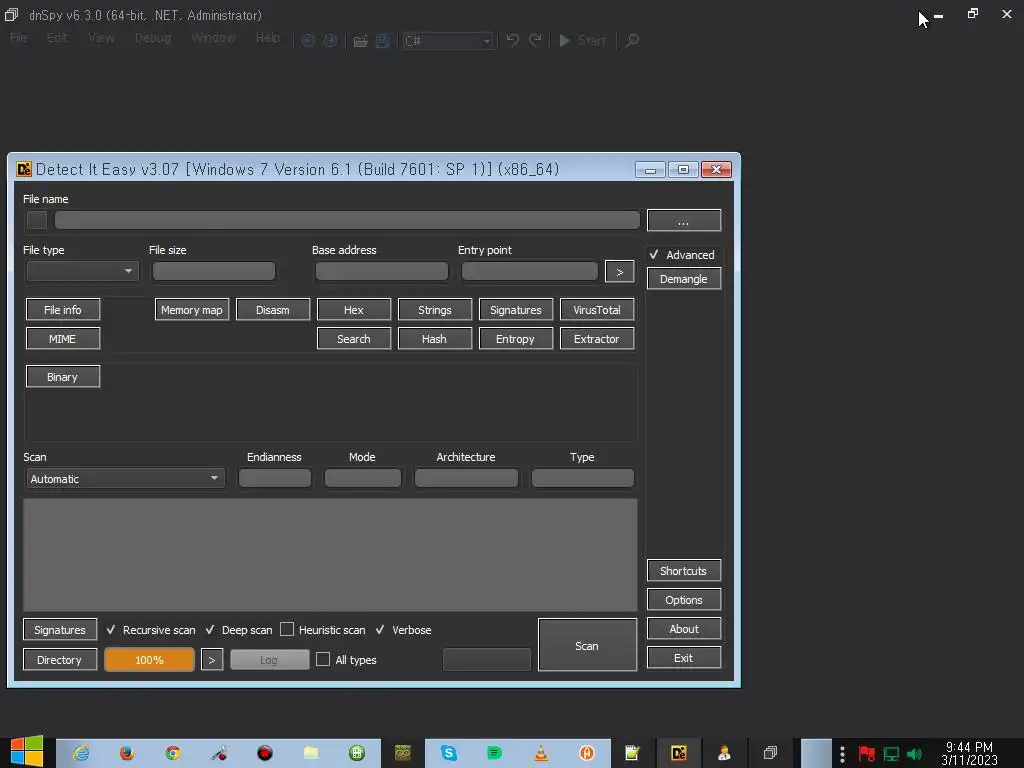Browse for file with ellipsis button

[684, 221]
